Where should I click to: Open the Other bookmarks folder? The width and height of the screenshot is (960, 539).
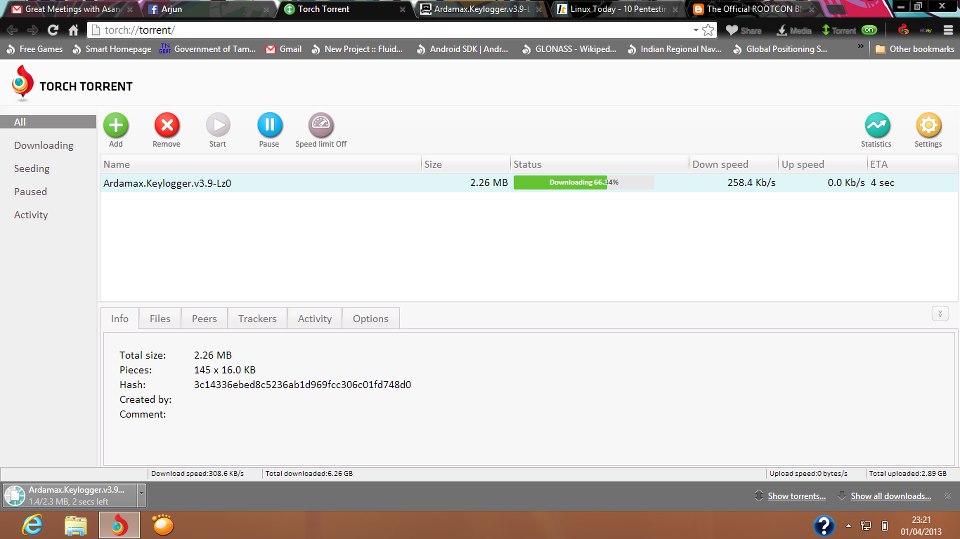tap(915, 49)
